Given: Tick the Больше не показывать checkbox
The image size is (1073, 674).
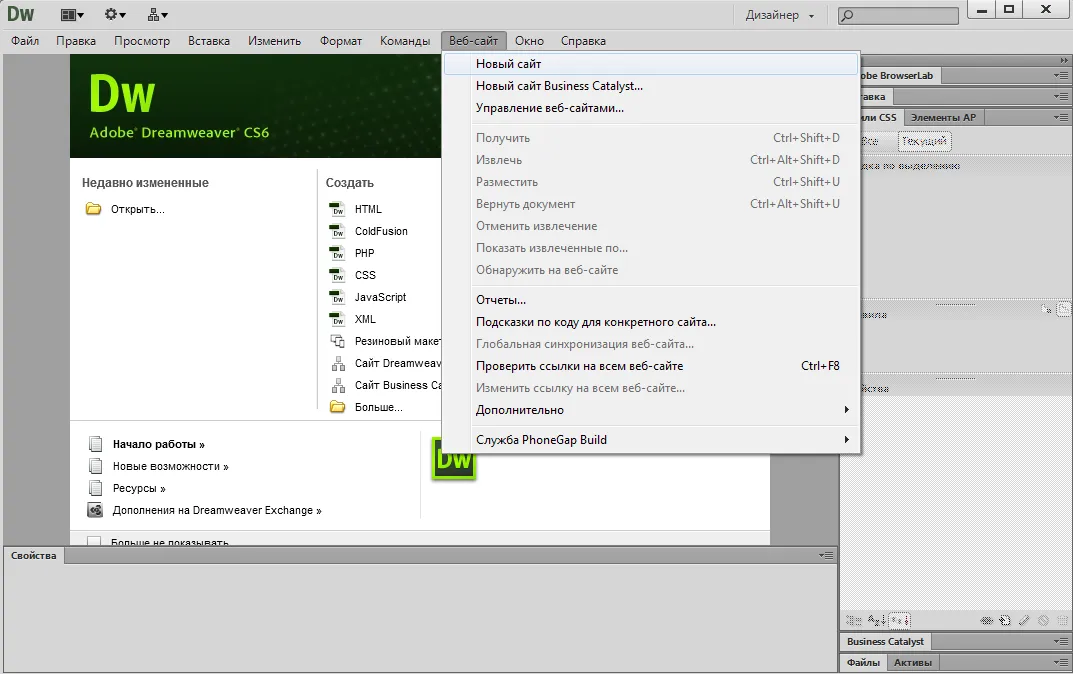Looking at the screenshot, I should pos(94,541).
